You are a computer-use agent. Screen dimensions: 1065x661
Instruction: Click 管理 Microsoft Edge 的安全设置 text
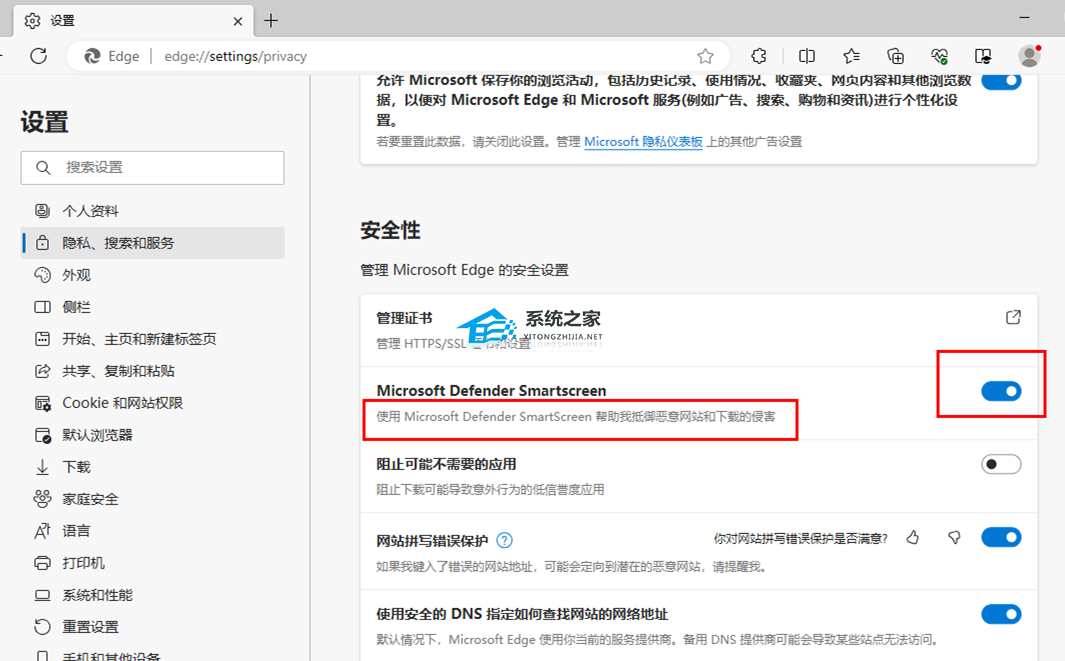point(465,270)
